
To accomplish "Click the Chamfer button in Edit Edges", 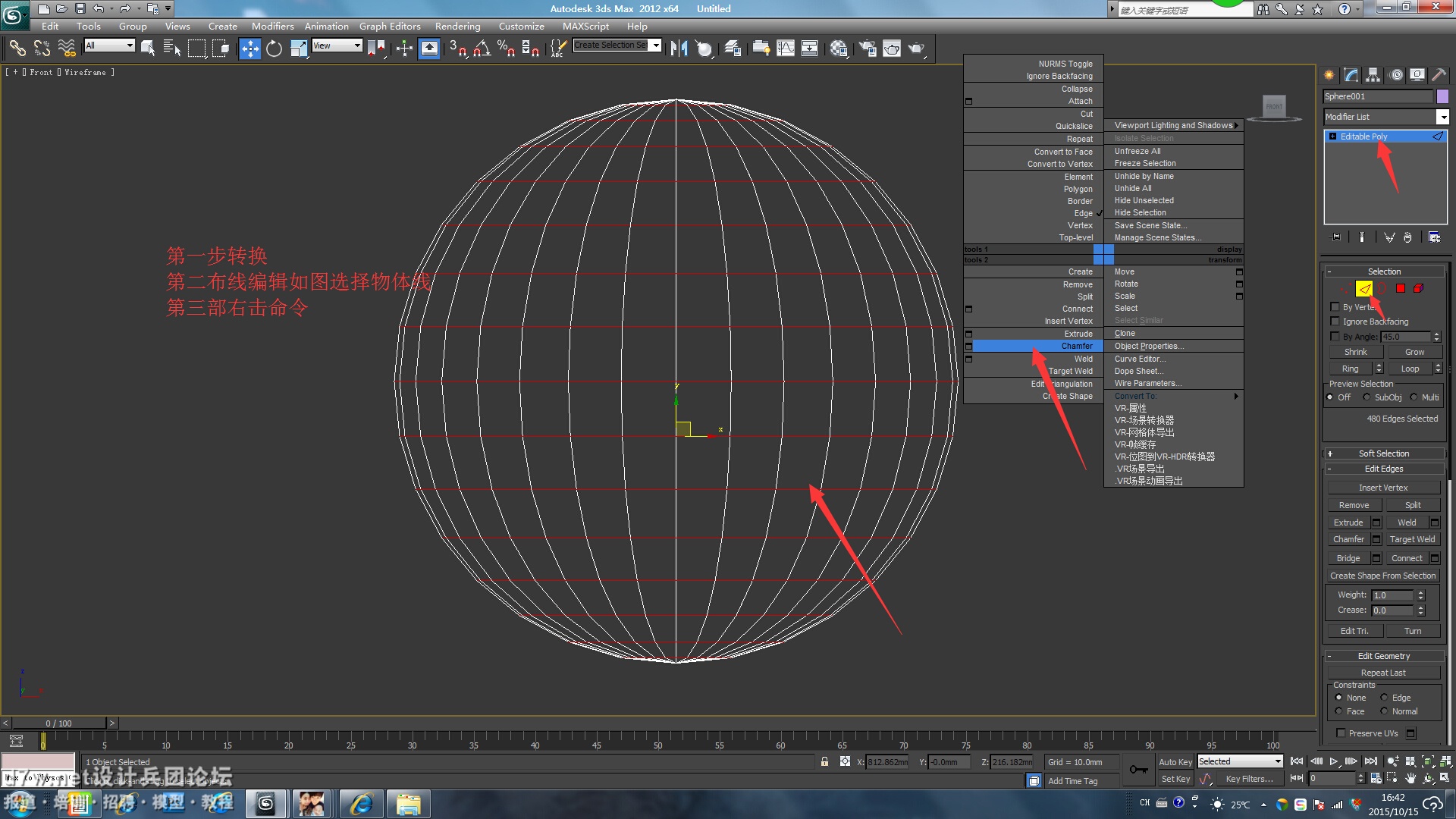I will coord(1348,539).
